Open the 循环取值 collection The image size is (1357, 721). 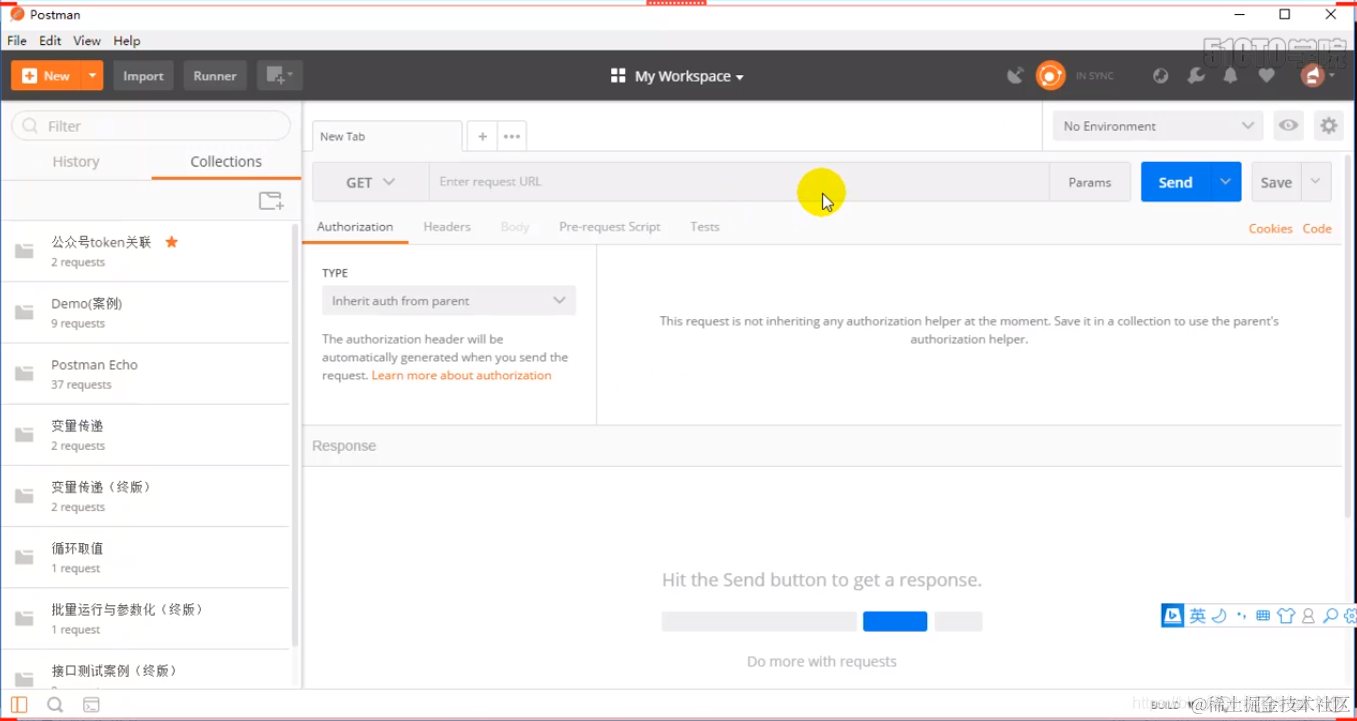(146, 557)
